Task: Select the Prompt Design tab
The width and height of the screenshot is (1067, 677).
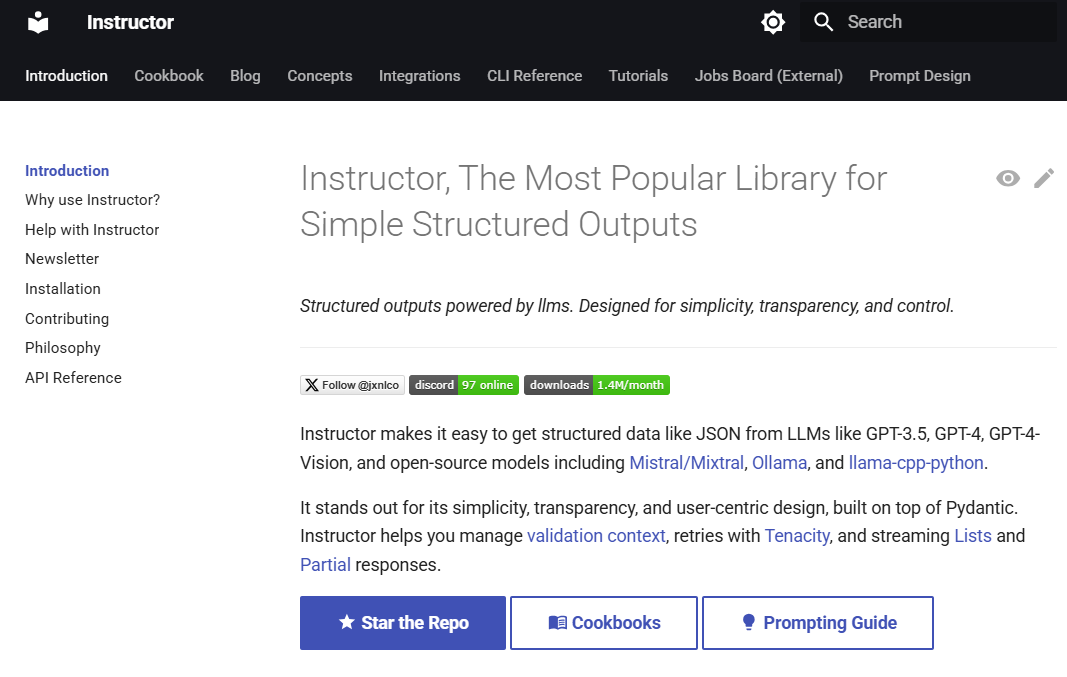Action: point(919,76)
